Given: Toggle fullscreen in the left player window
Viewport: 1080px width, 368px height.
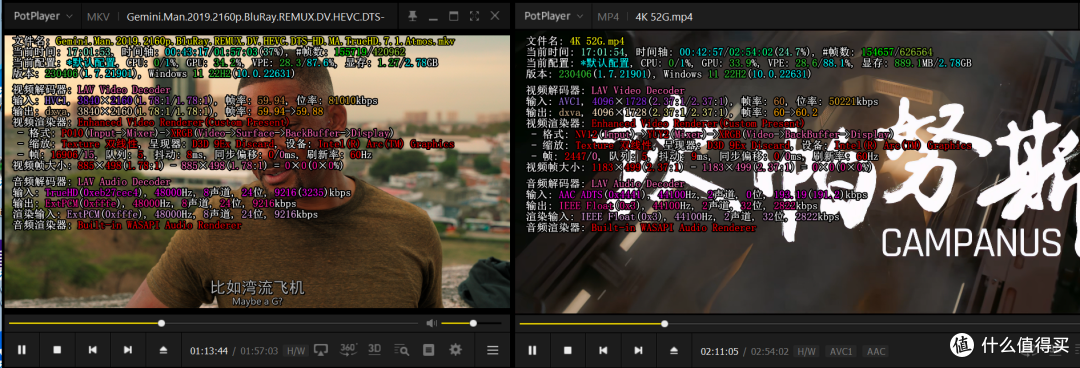Looking at the screenshot, I should coord(474,16).
